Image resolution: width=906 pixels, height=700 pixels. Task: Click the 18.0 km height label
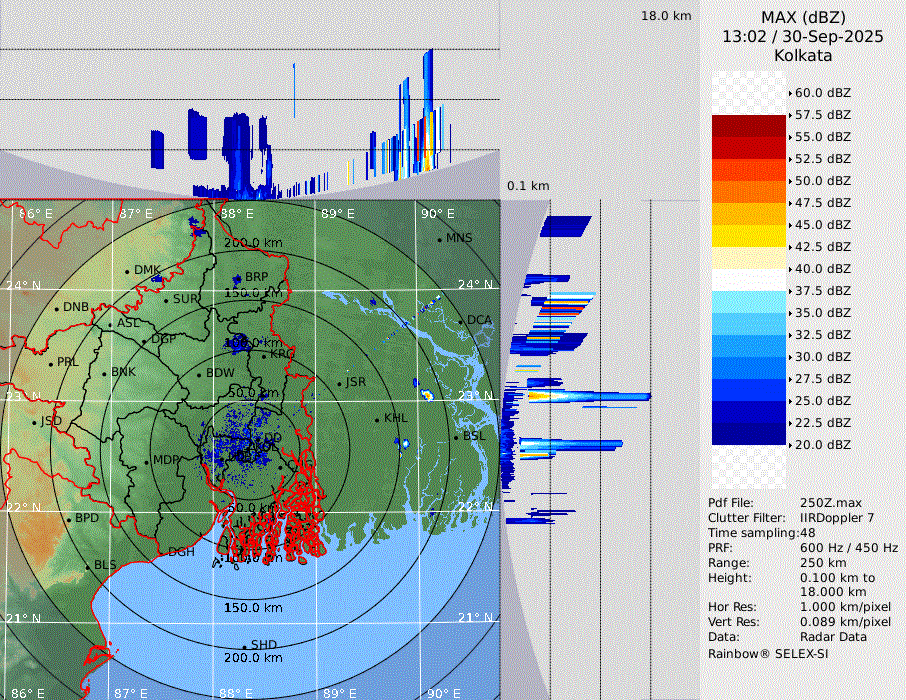coord(666,16)
